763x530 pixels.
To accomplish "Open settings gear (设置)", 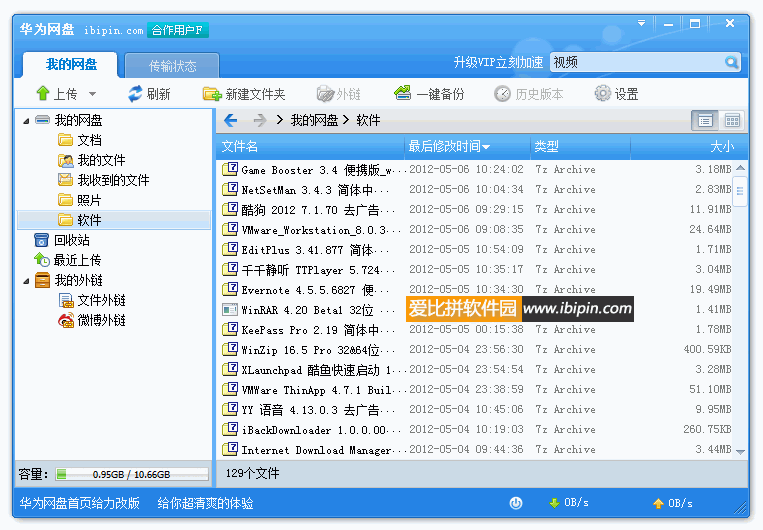I will coord(616,94).
